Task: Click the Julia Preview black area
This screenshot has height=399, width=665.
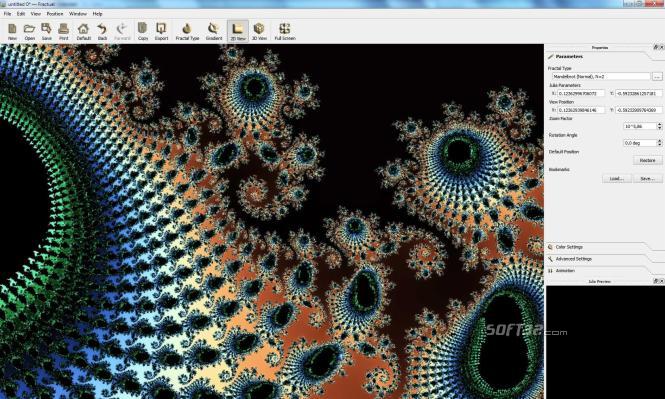Action: tap(605, 342)
